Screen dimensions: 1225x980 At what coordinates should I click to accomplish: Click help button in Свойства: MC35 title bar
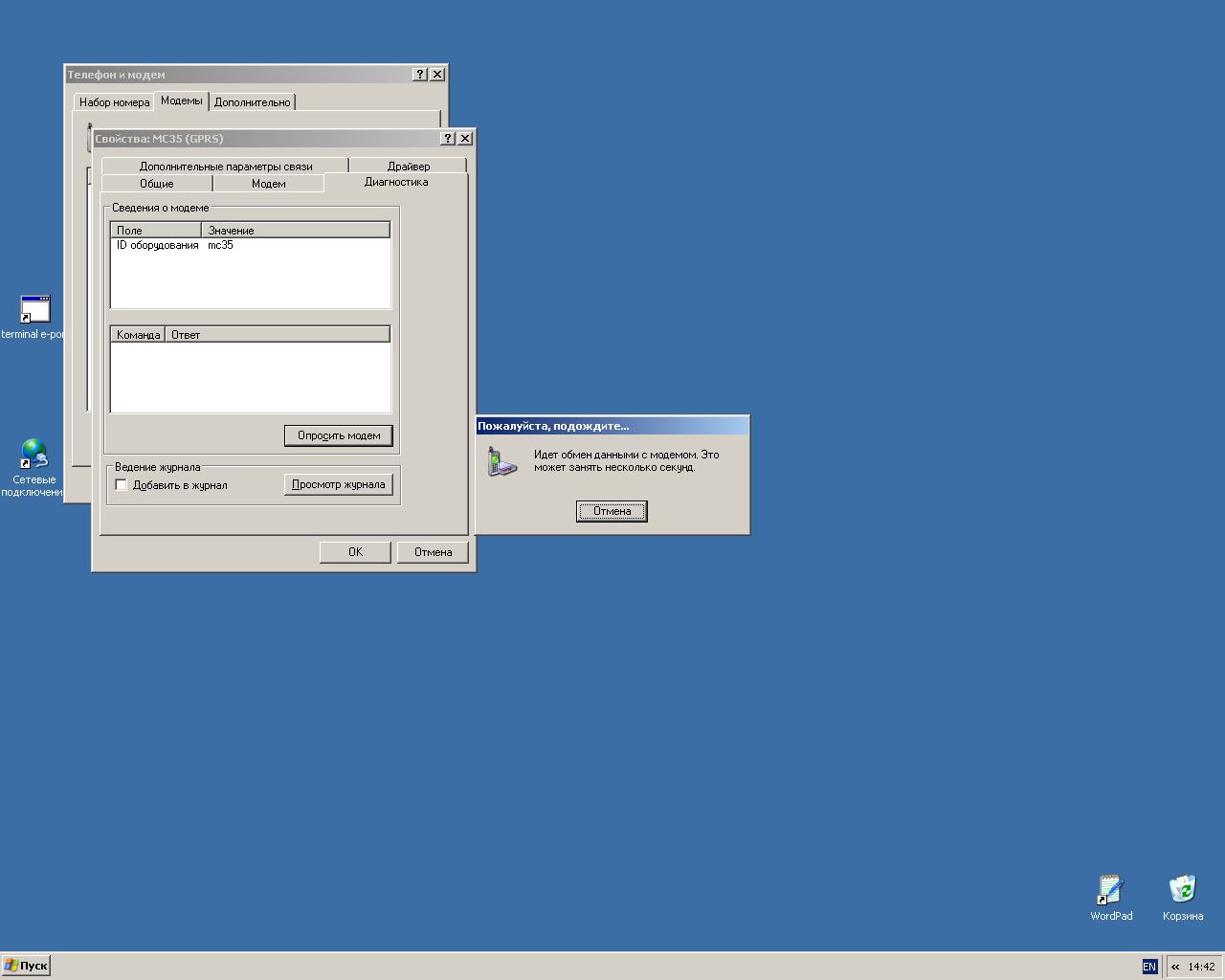pos(447,139)
